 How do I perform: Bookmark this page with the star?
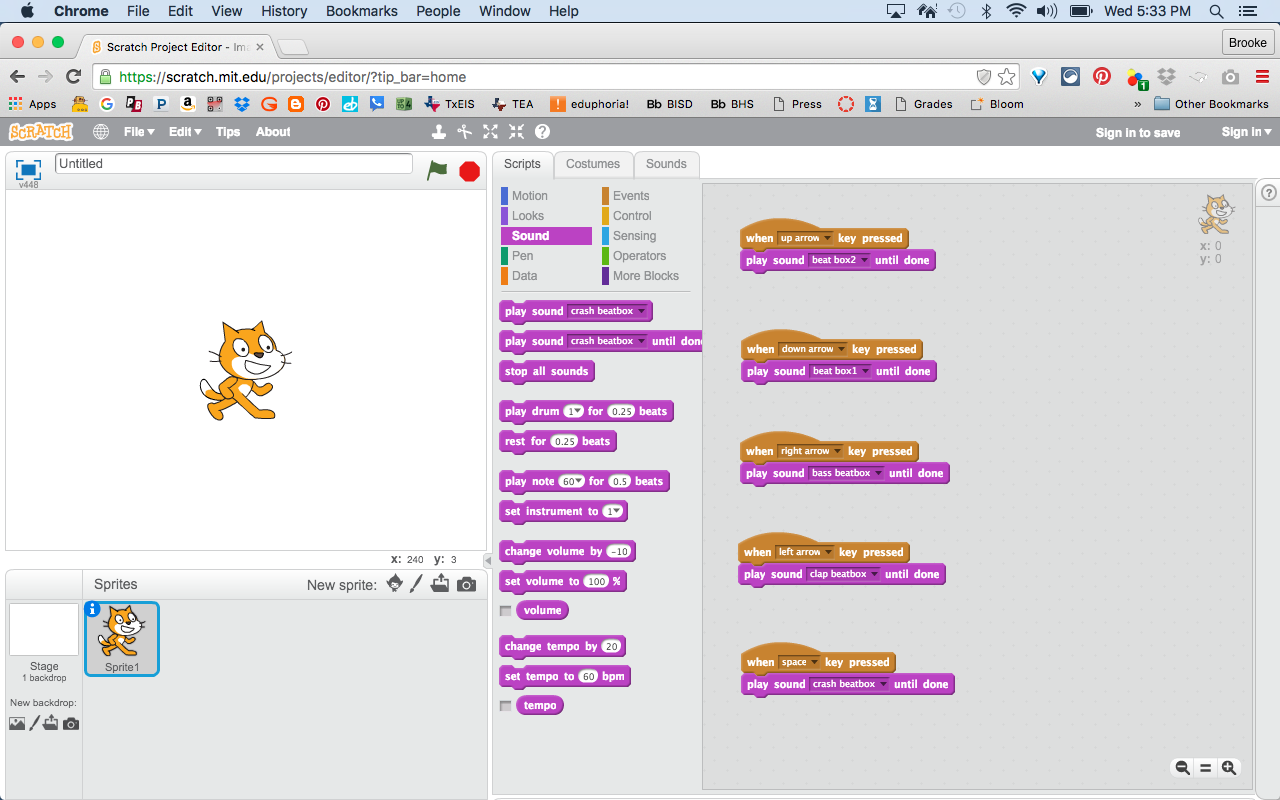[x=1007, y=77]
